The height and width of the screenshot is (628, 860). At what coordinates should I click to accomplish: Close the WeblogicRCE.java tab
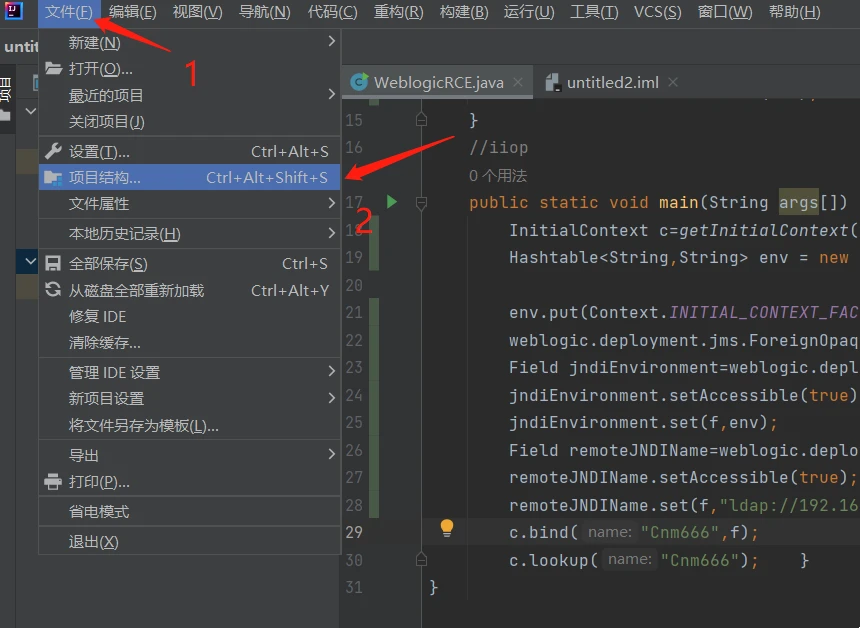pos(518,82)
